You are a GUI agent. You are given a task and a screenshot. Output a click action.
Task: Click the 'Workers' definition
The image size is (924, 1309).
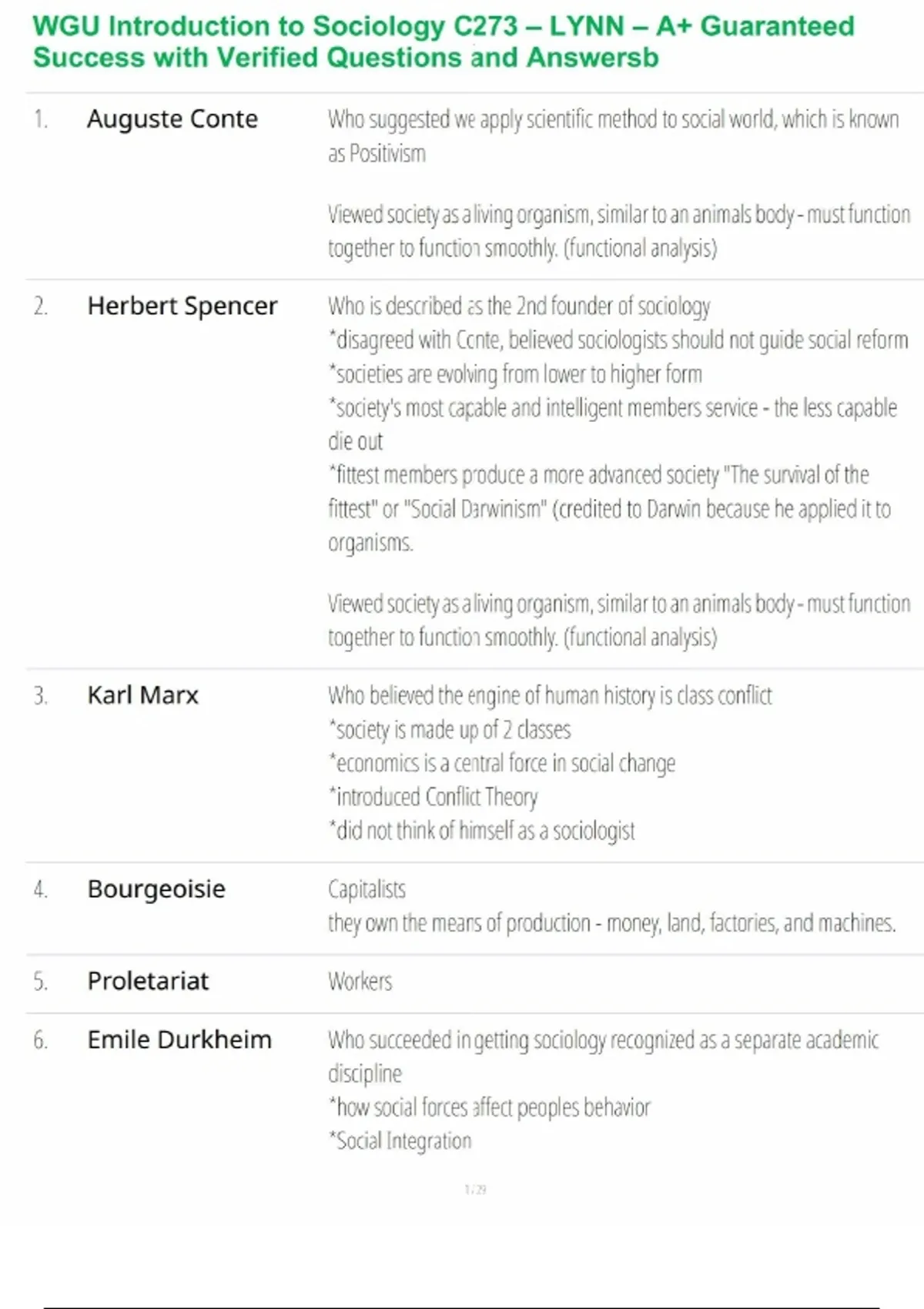pyautogui.click(x=360, y=981)
